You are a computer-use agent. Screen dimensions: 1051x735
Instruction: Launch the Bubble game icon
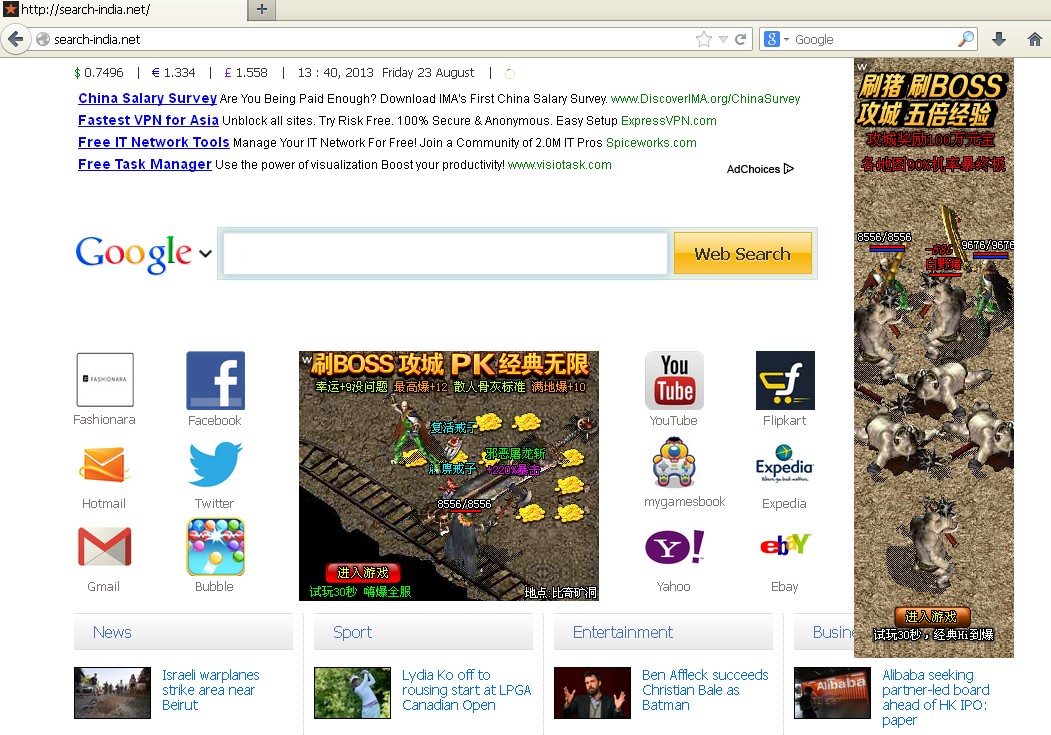pyautogui.click(x=215, y=547)
